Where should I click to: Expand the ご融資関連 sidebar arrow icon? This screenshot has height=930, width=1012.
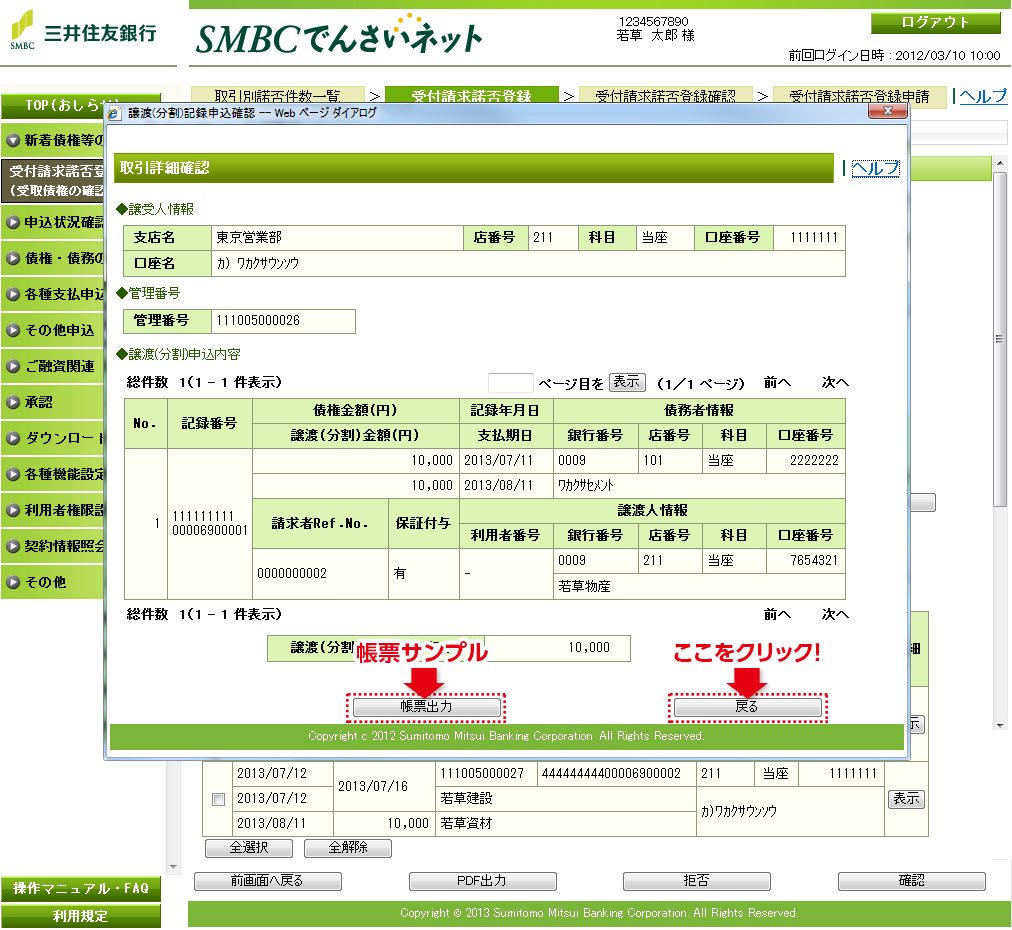tap(13, 367)
